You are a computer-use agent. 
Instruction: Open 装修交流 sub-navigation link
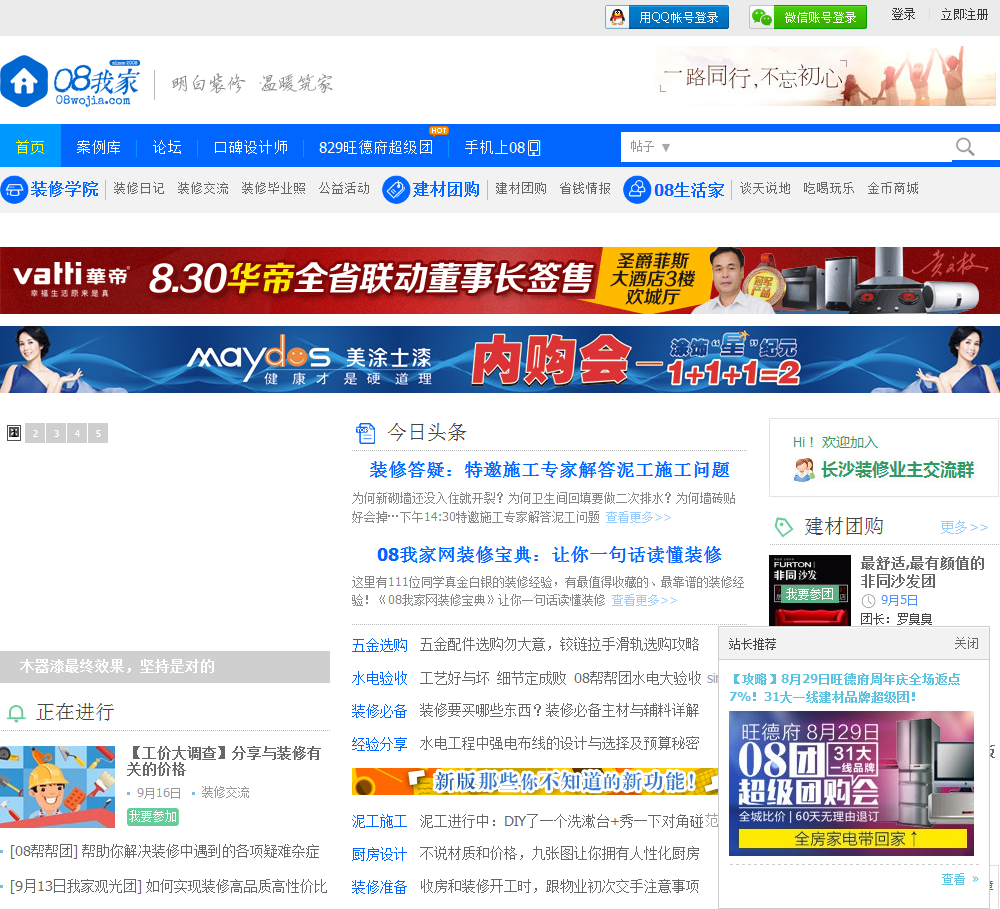coord(203,188)
